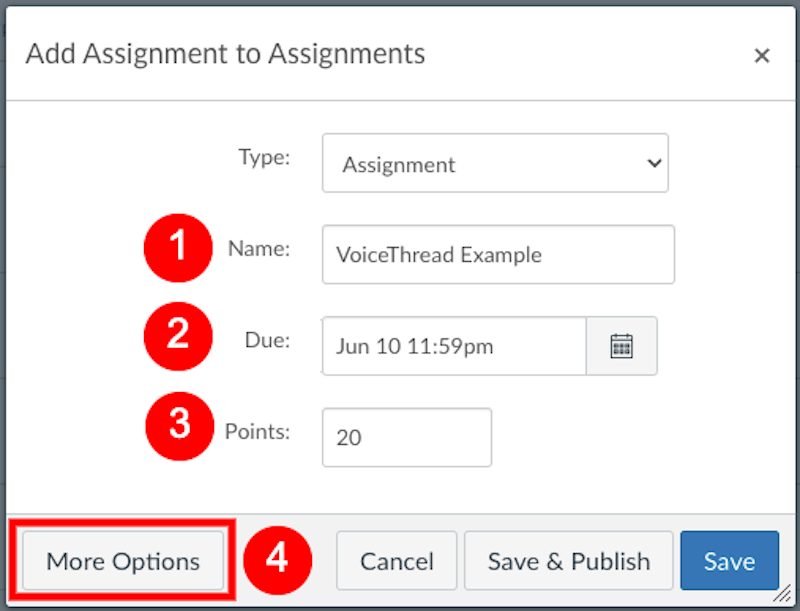Viewport: 800px width, 611px height.
Task: Select the Points input field
Action: click(406, 437)
